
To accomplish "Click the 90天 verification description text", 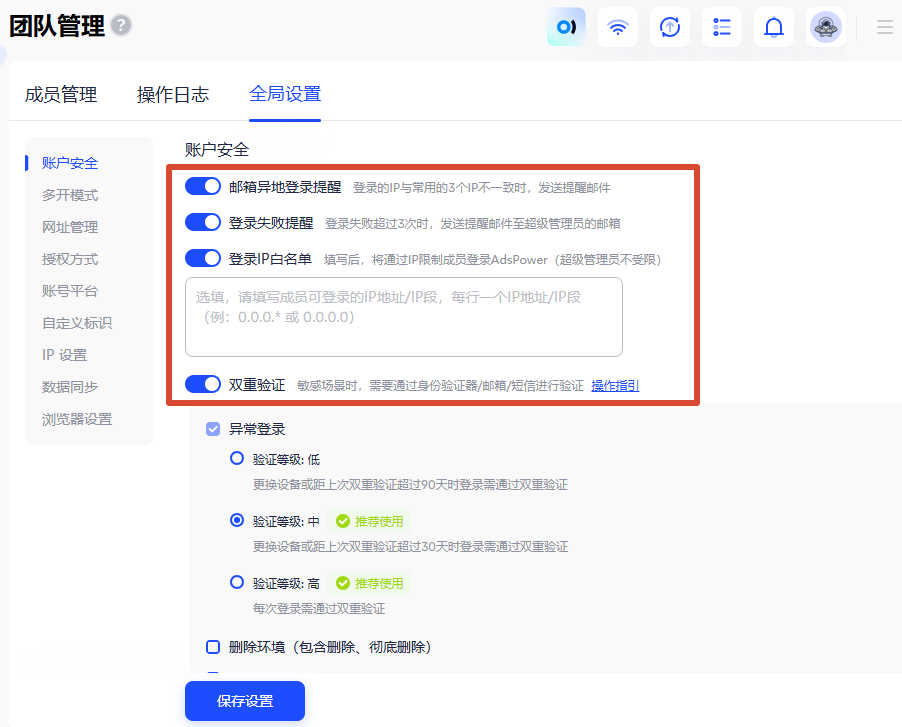I will click(x=410, y=485).
